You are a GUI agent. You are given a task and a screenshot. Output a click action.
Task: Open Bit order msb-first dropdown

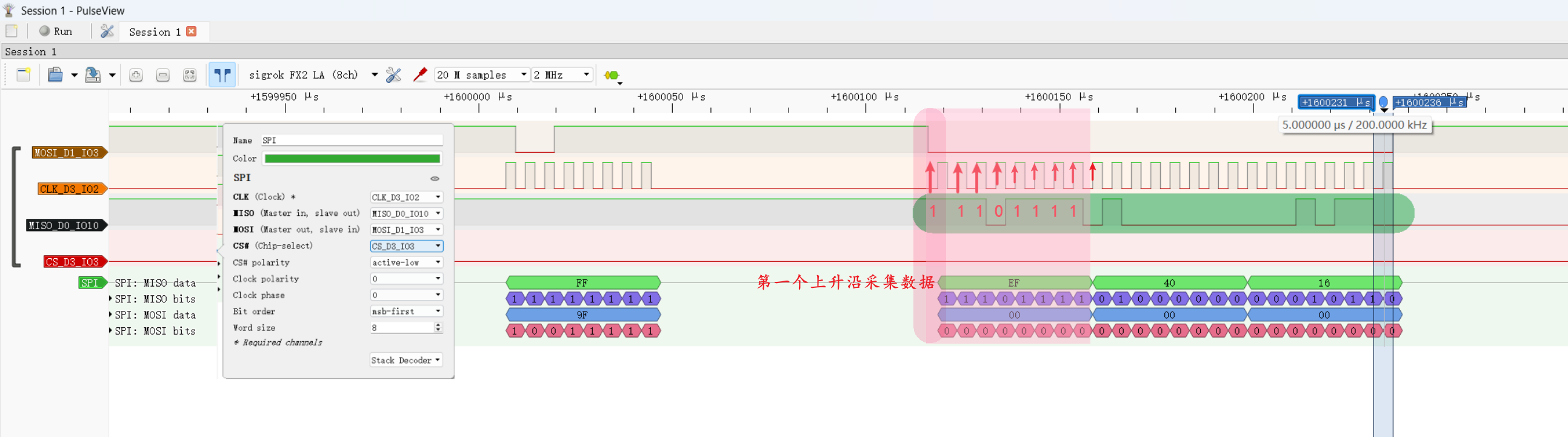[406, 311]
